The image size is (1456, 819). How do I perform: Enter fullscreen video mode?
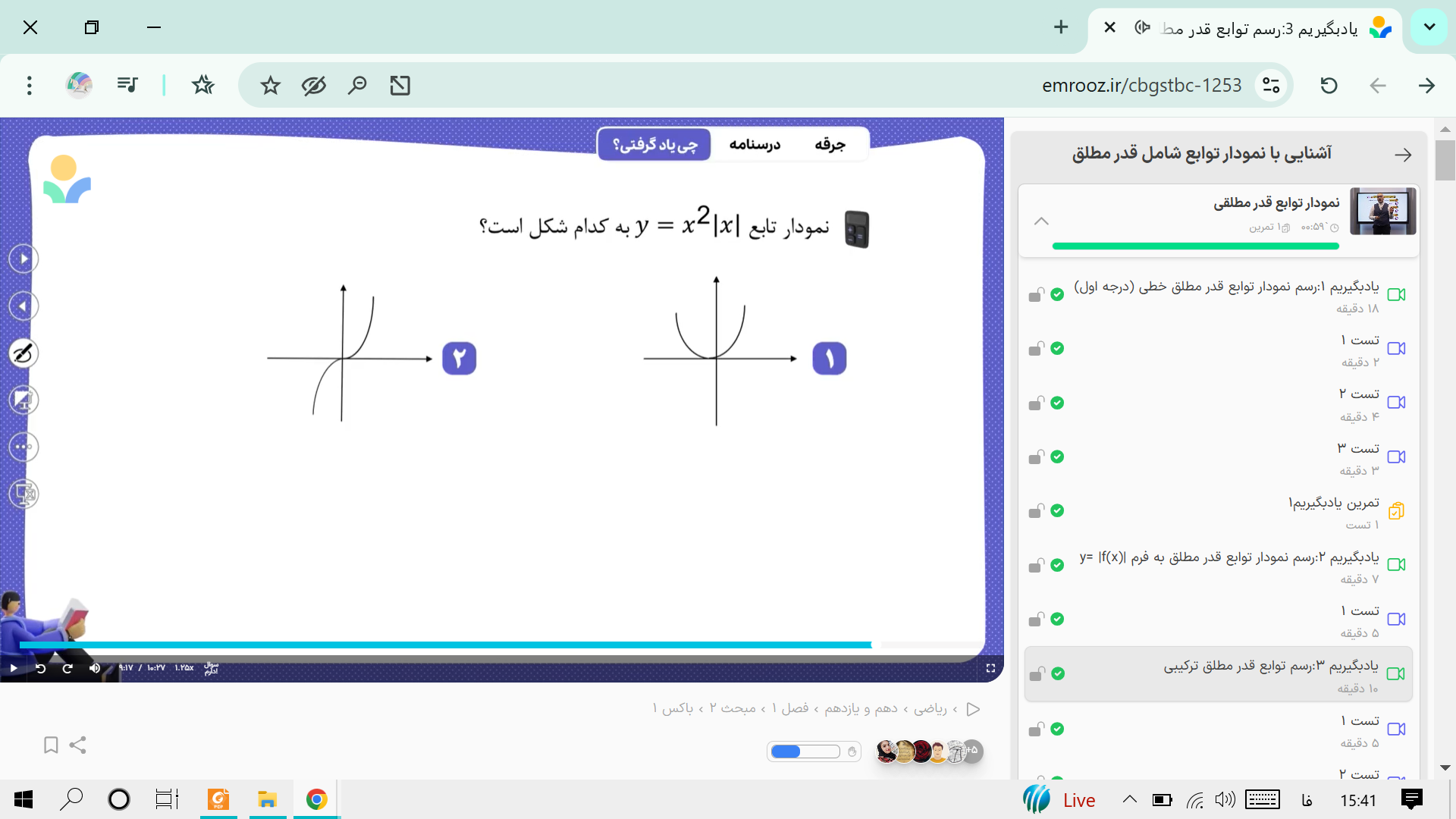coord(990,668)
